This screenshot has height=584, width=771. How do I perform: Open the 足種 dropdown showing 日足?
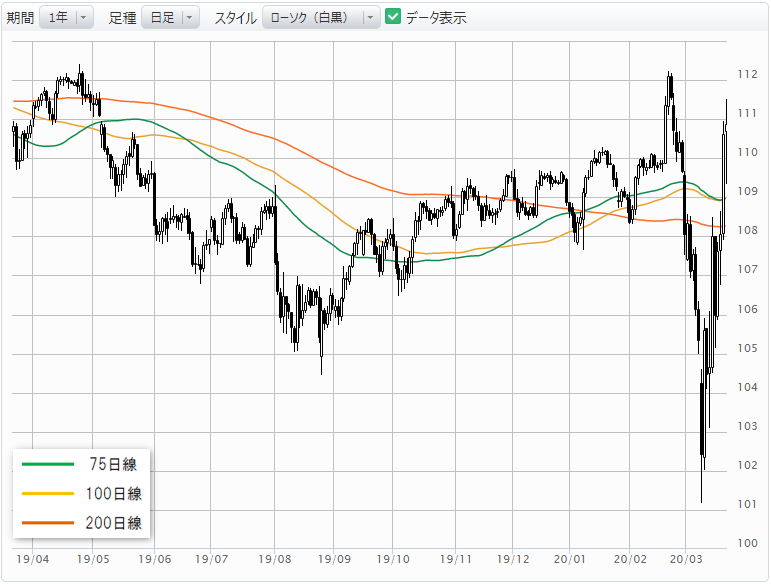coord(170,18)
